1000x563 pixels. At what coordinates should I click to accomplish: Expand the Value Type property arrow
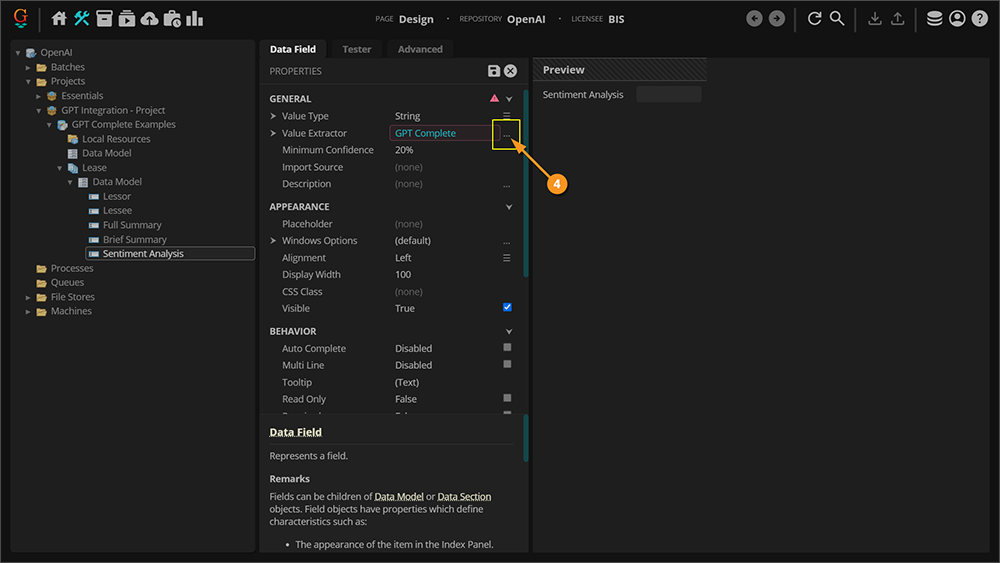coord(273,116)
